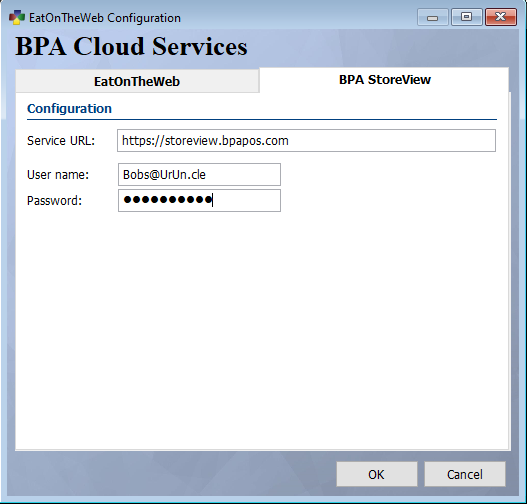Click the BPA Cloud Services heading
This screenshot has height=504, width=527.
tap(131, 46)
